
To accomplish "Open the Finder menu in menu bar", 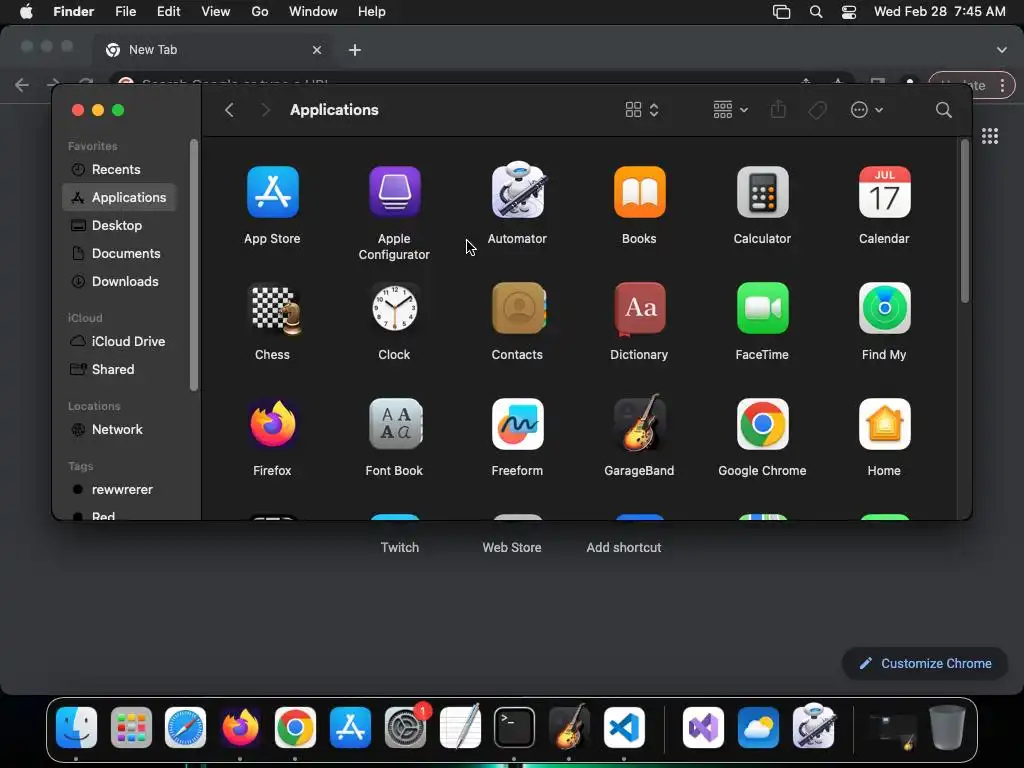I will coord(73,12).
